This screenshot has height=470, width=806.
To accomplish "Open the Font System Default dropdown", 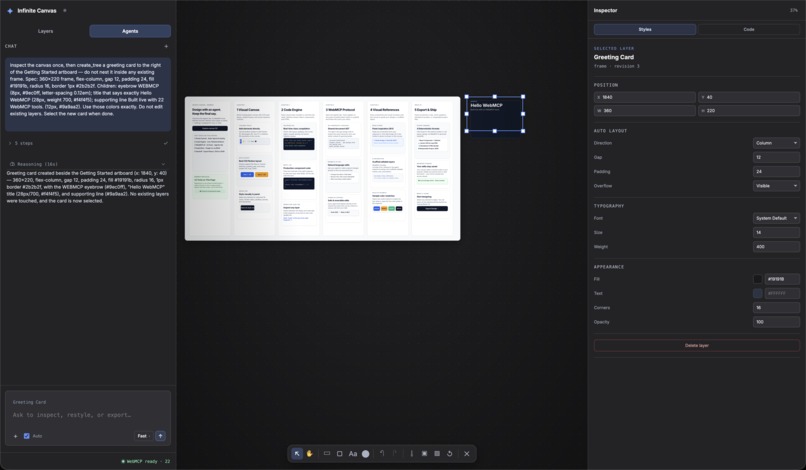I will 776,218.
